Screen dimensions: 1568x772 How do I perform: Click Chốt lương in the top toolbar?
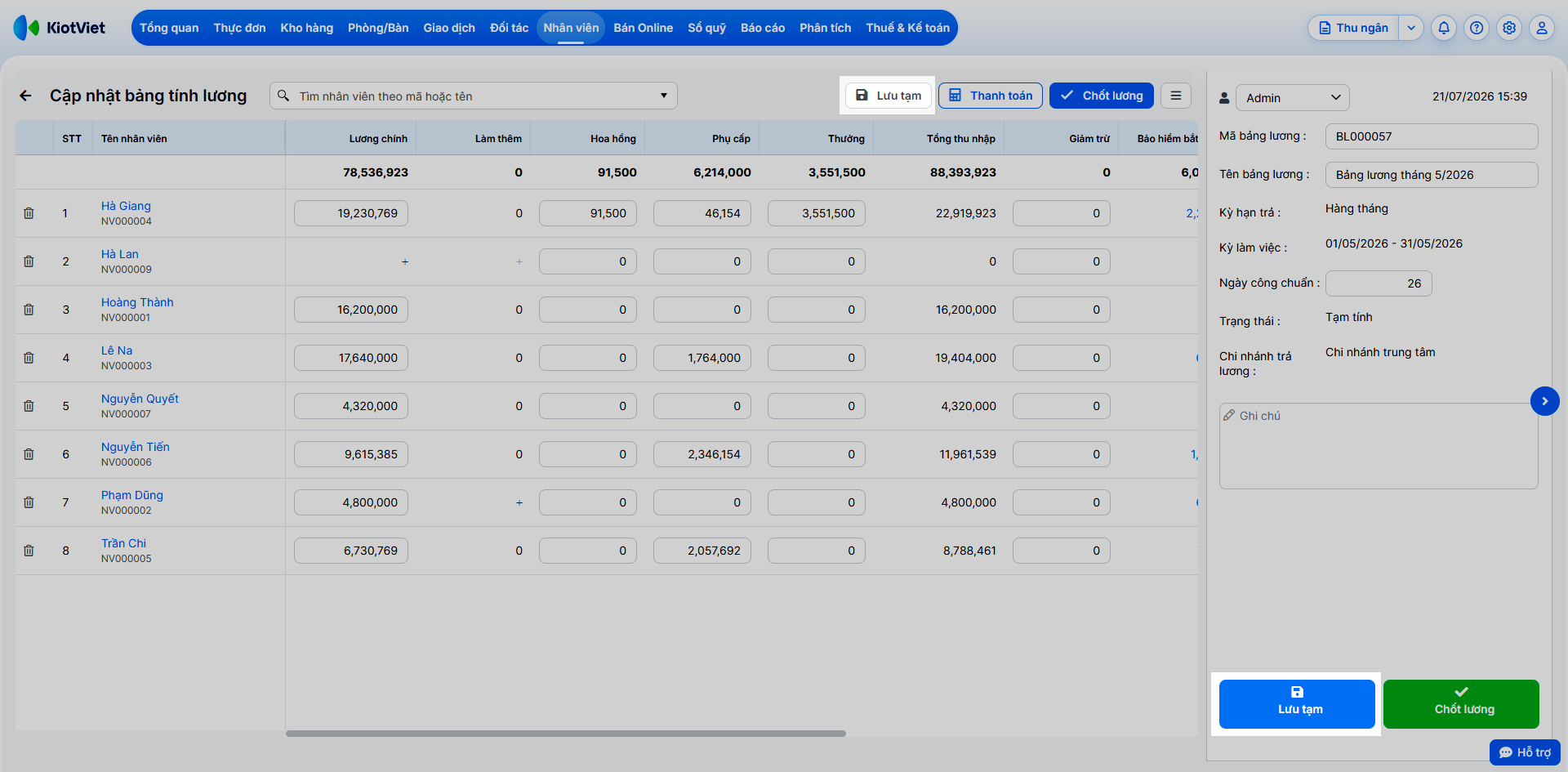pos(1102,96)
